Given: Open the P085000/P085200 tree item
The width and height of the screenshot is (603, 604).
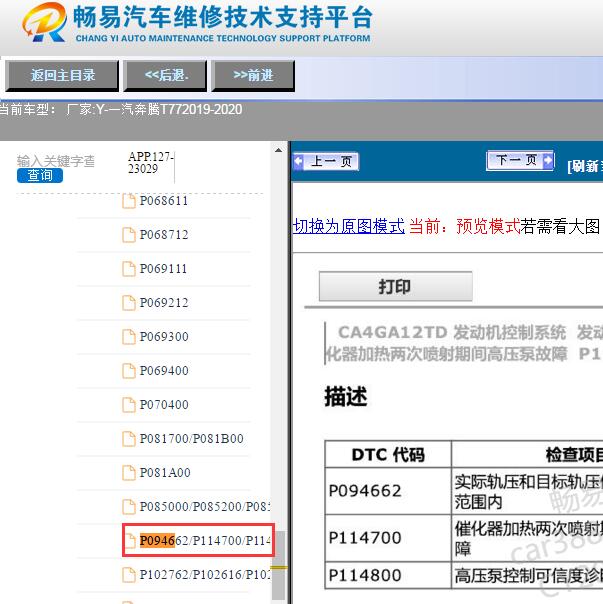Looking at the screenshot, I should (205, 506).
